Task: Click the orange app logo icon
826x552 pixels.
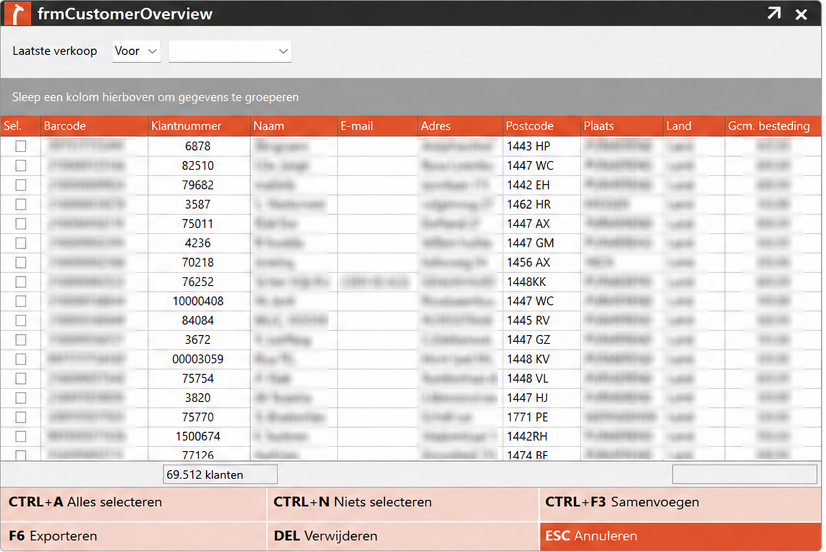Action: pos(18,13)
